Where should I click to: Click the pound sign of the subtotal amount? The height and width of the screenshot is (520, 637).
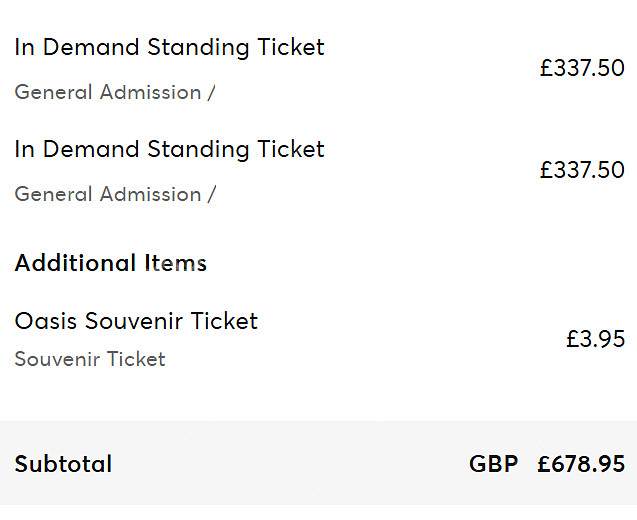[x=544, y=464]
